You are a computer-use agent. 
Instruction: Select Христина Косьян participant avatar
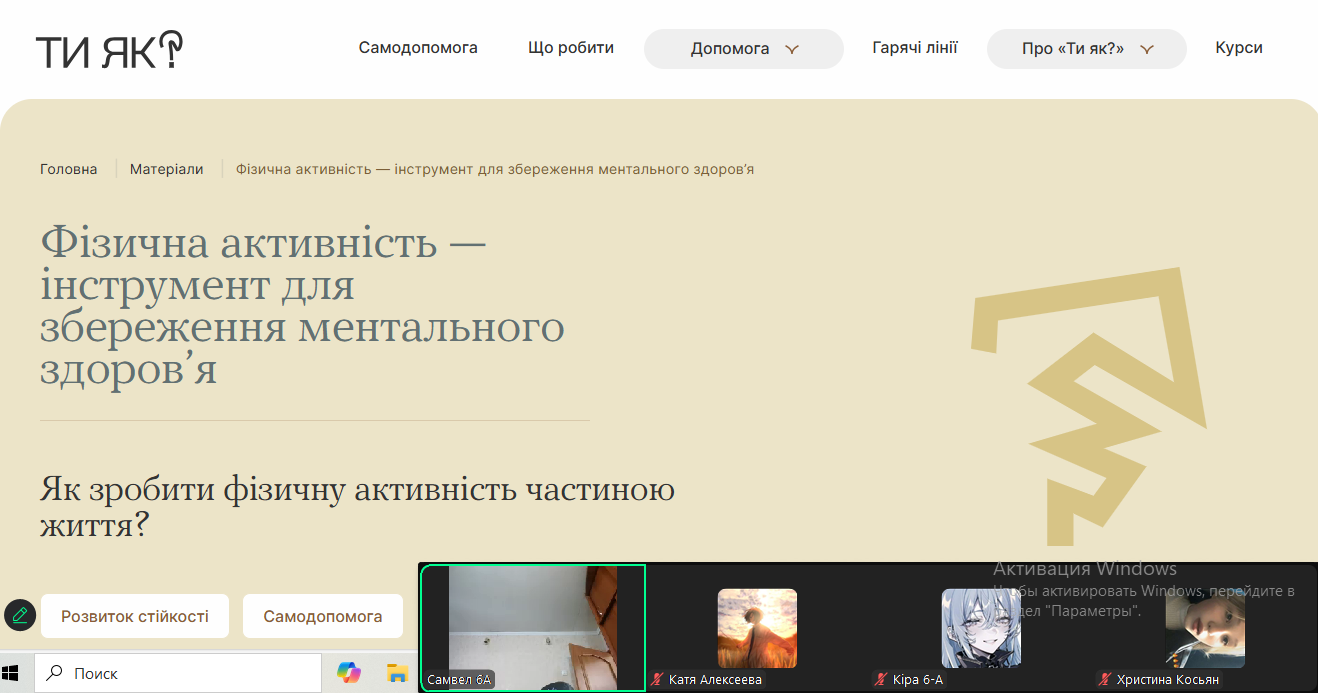1205,628
